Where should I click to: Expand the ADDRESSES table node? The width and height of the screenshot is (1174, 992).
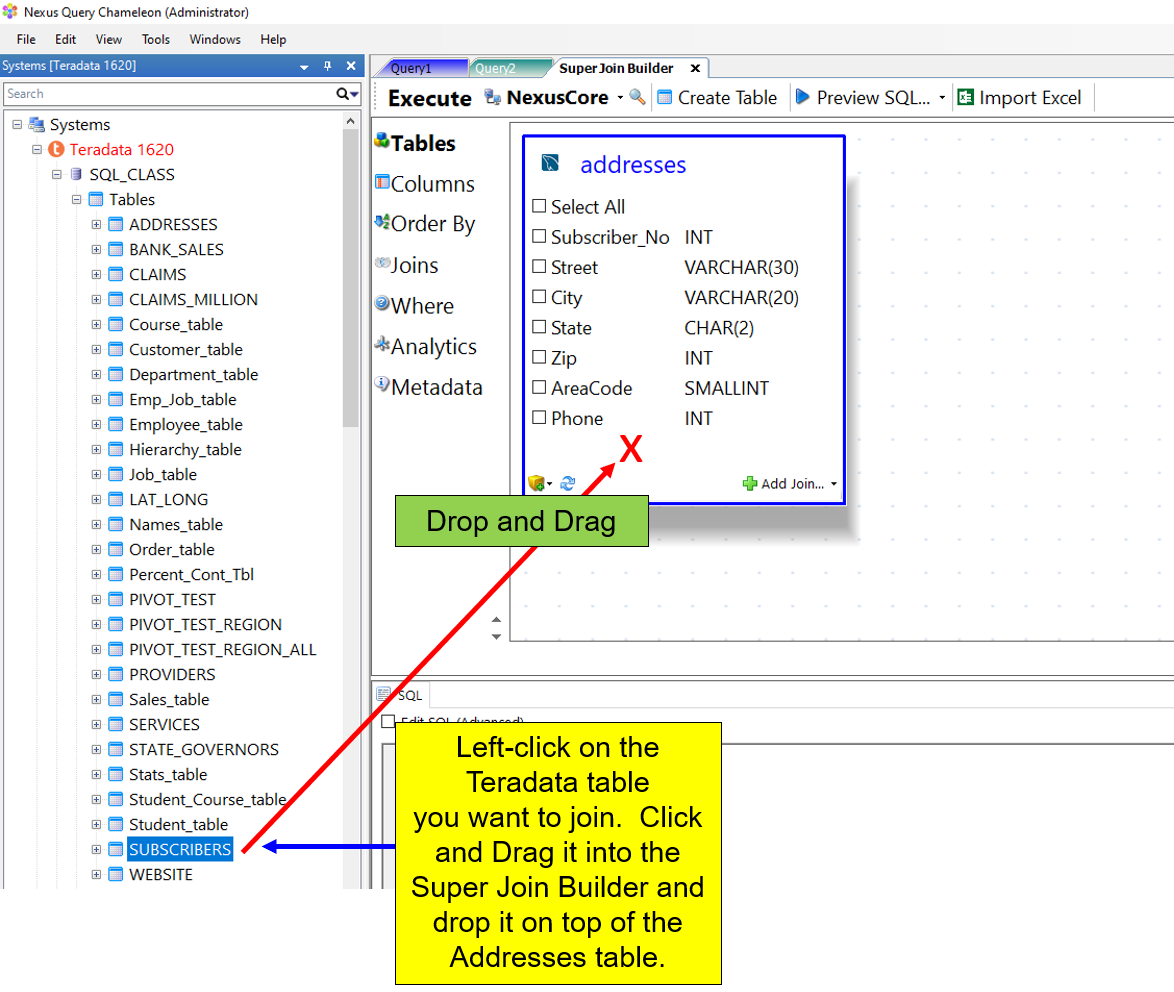[96, 224]
